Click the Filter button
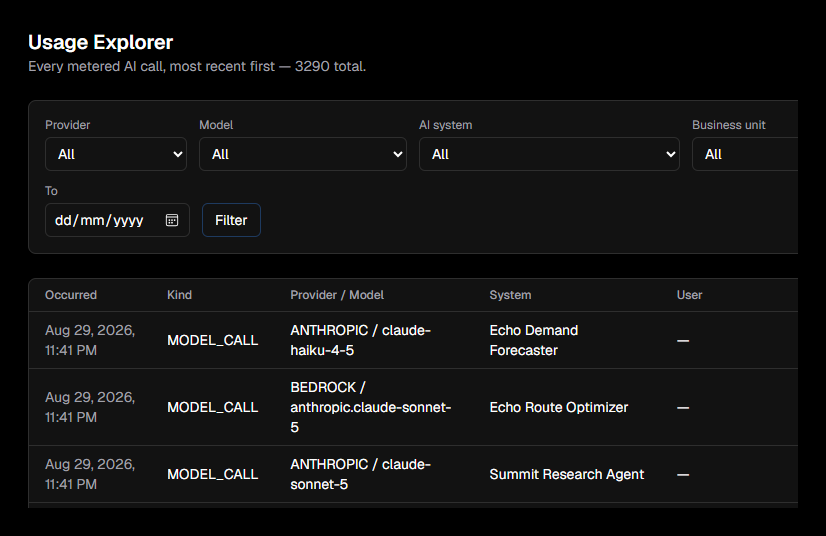This screenshot has height=536, width=826. (x=231, y=220)
